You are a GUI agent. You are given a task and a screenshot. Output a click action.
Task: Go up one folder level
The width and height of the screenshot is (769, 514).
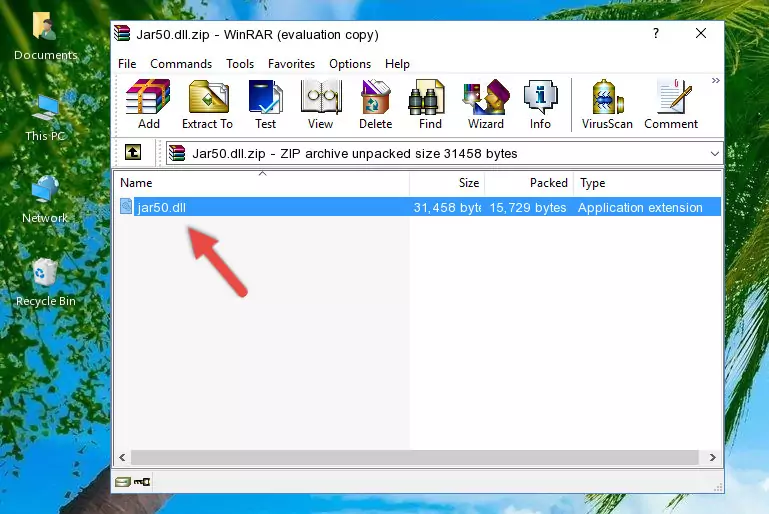[133, 153]
